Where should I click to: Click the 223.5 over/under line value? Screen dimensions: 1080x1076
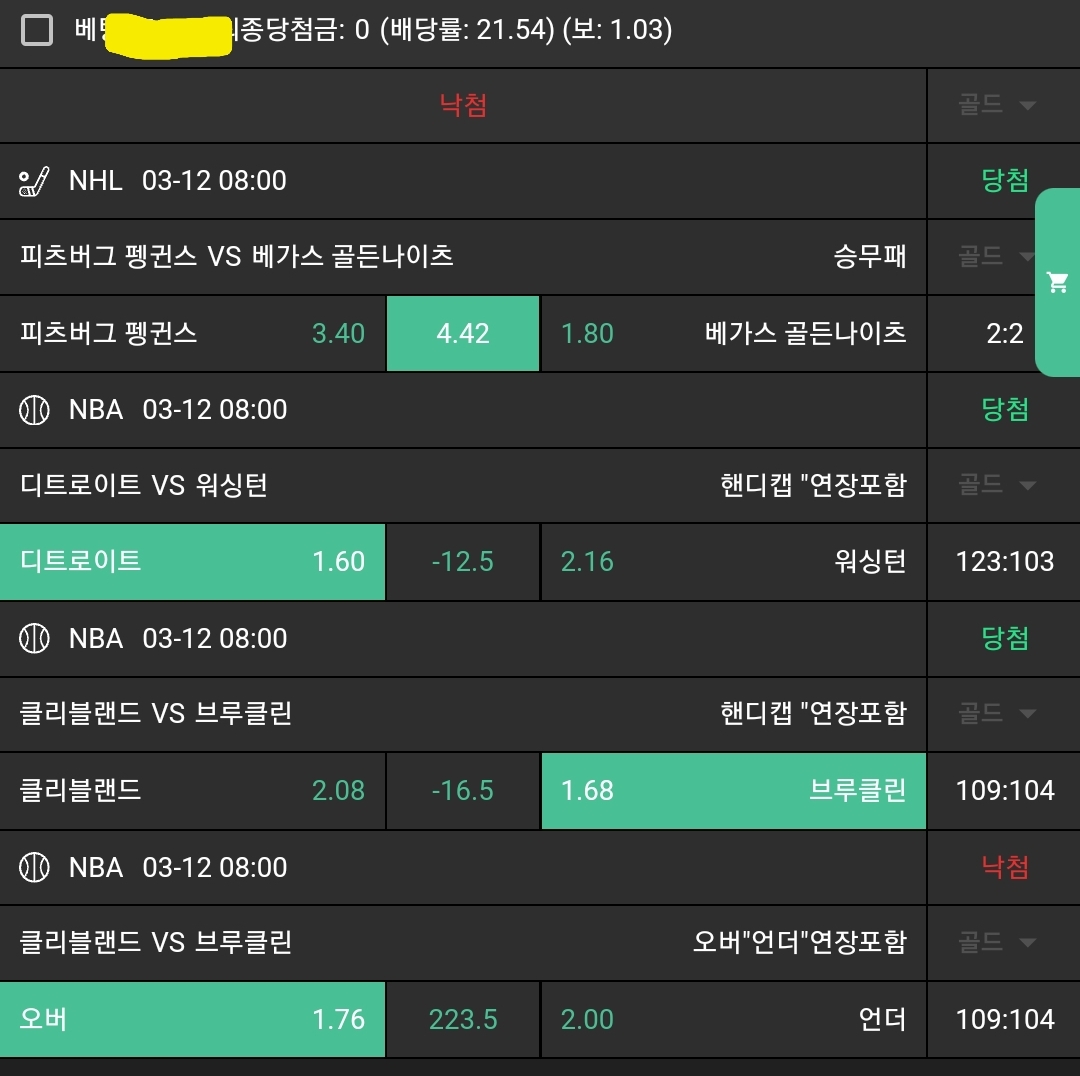point(463,1020)
